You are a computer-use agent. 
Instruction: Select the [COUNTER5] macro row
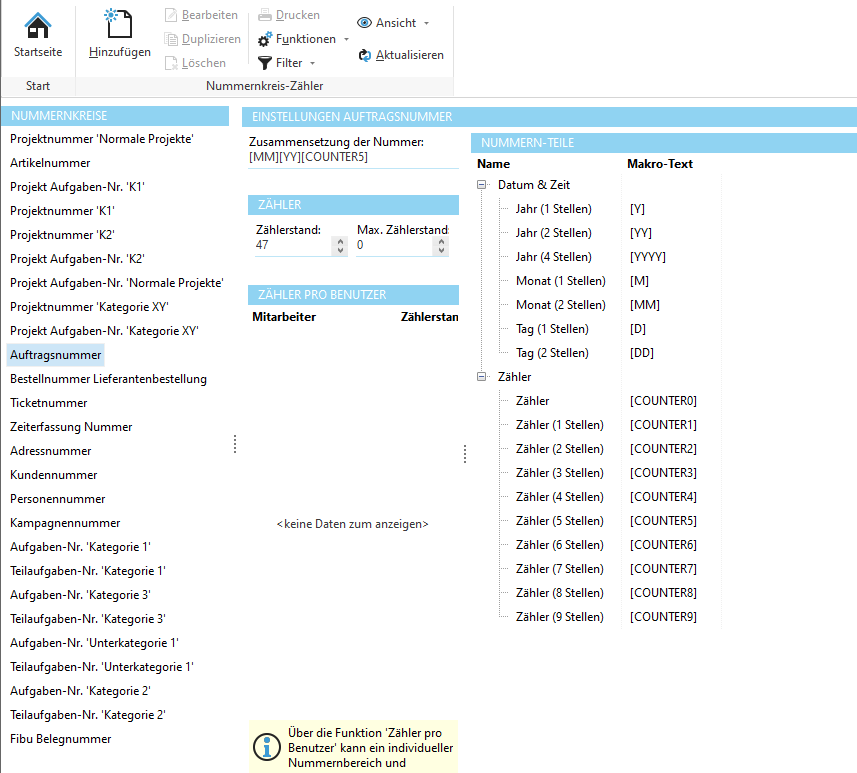click(x=662, y=521)
